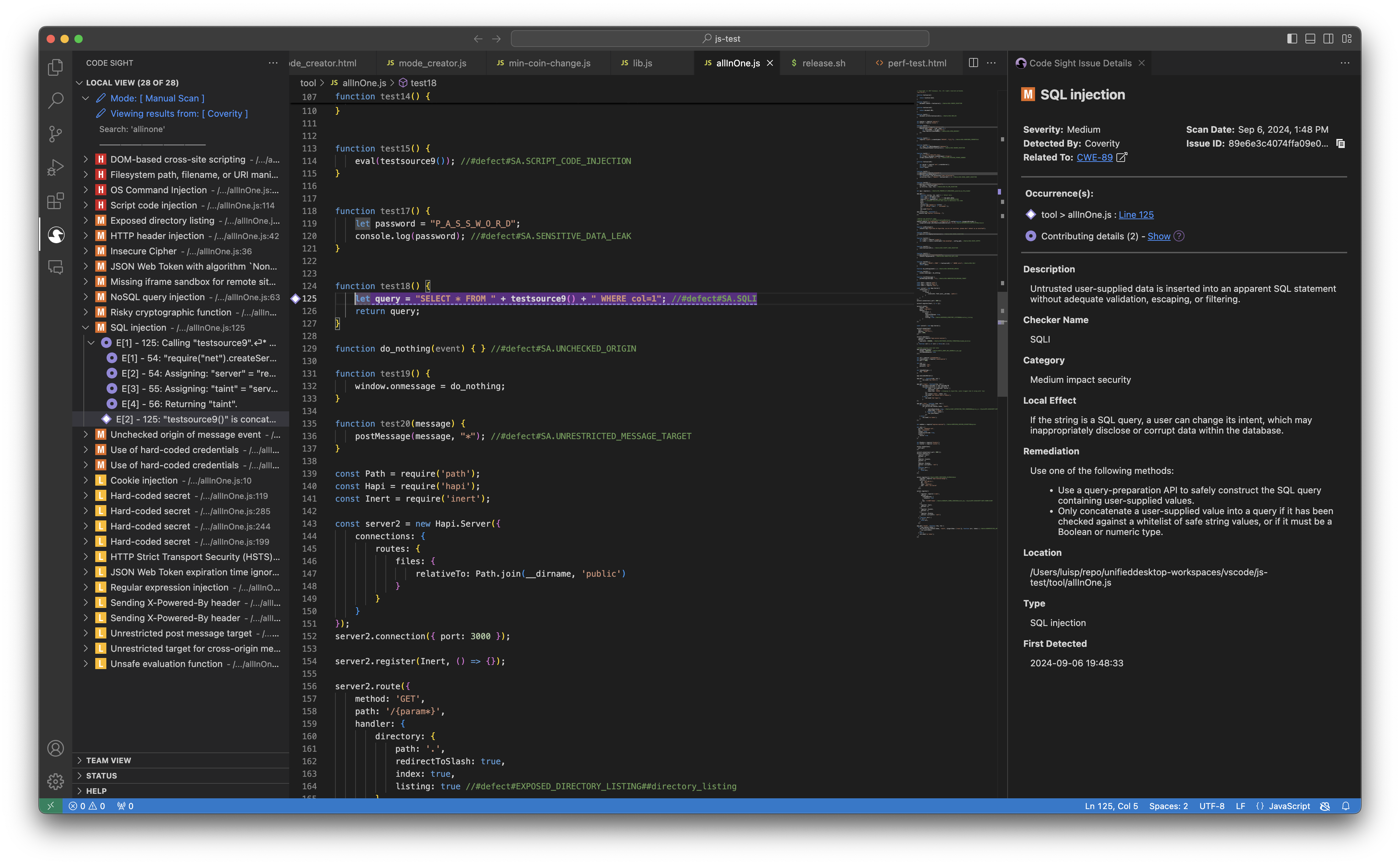Open Run and Debug view icon
Image resolution: width=1400 pixels, height=865 pixels.
[x=56, y=168]
